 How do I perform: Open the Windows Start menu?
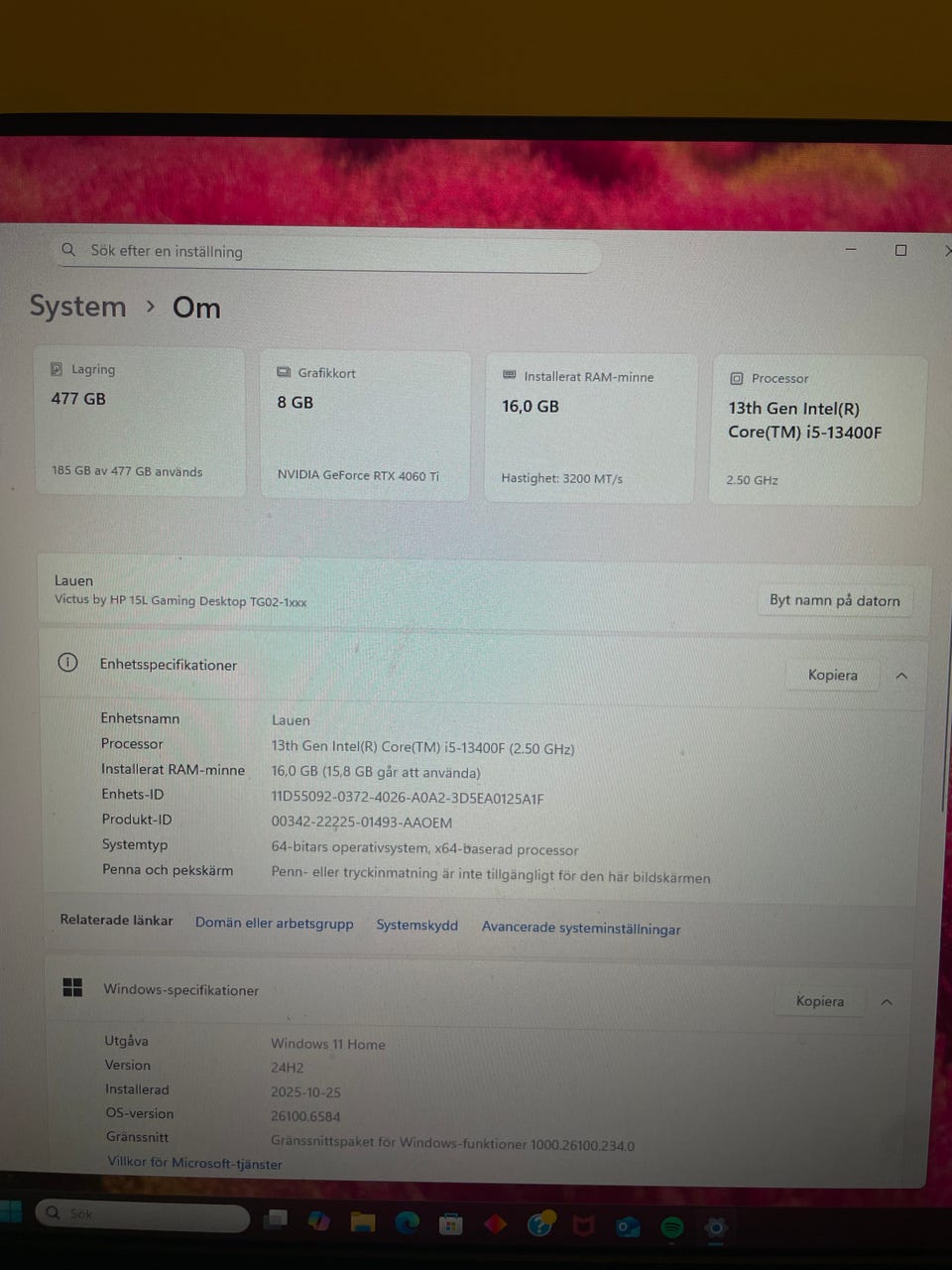(10, 1211)
